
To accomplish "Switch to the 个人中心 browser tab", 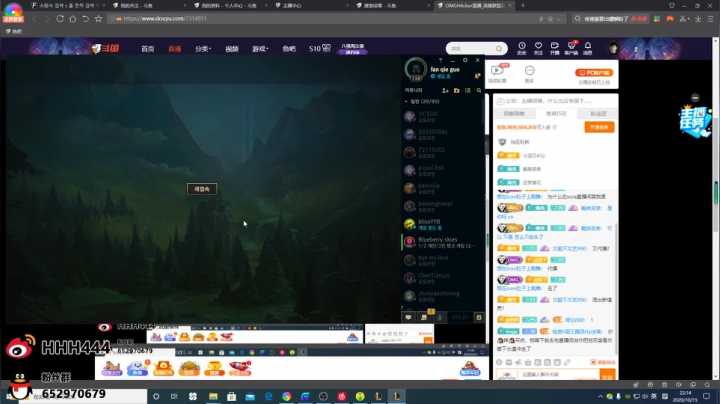I will (x=229, y=6).
